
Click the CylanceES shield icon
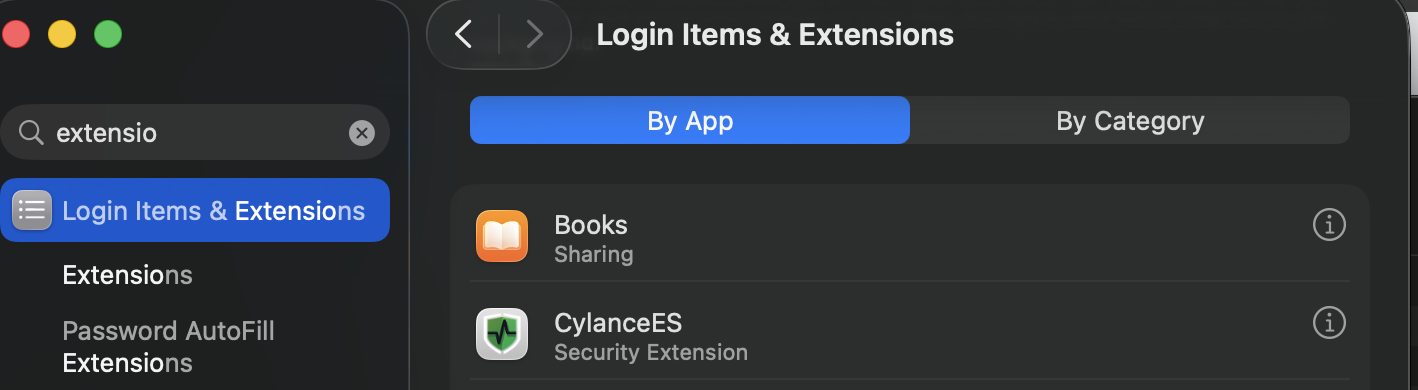tap(501, 334)
